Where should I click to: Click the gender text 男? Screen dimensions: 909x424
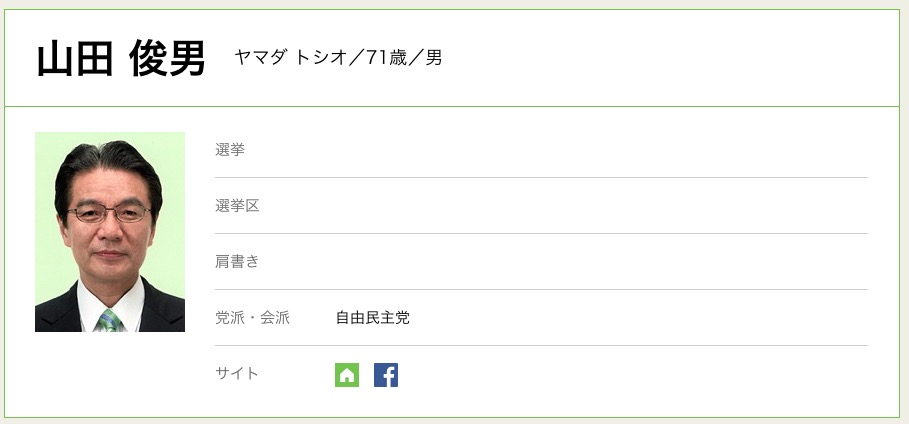coord(434,58)
